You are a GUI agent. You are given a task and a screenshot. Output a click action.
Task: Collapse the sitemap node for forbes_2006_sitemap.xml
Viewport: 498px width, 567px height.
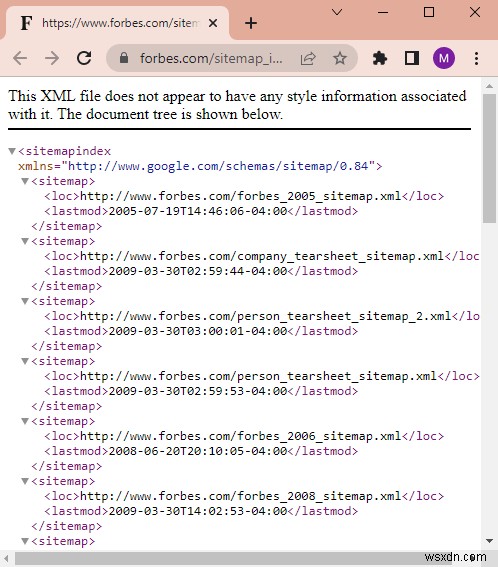[x=25, y=421]
